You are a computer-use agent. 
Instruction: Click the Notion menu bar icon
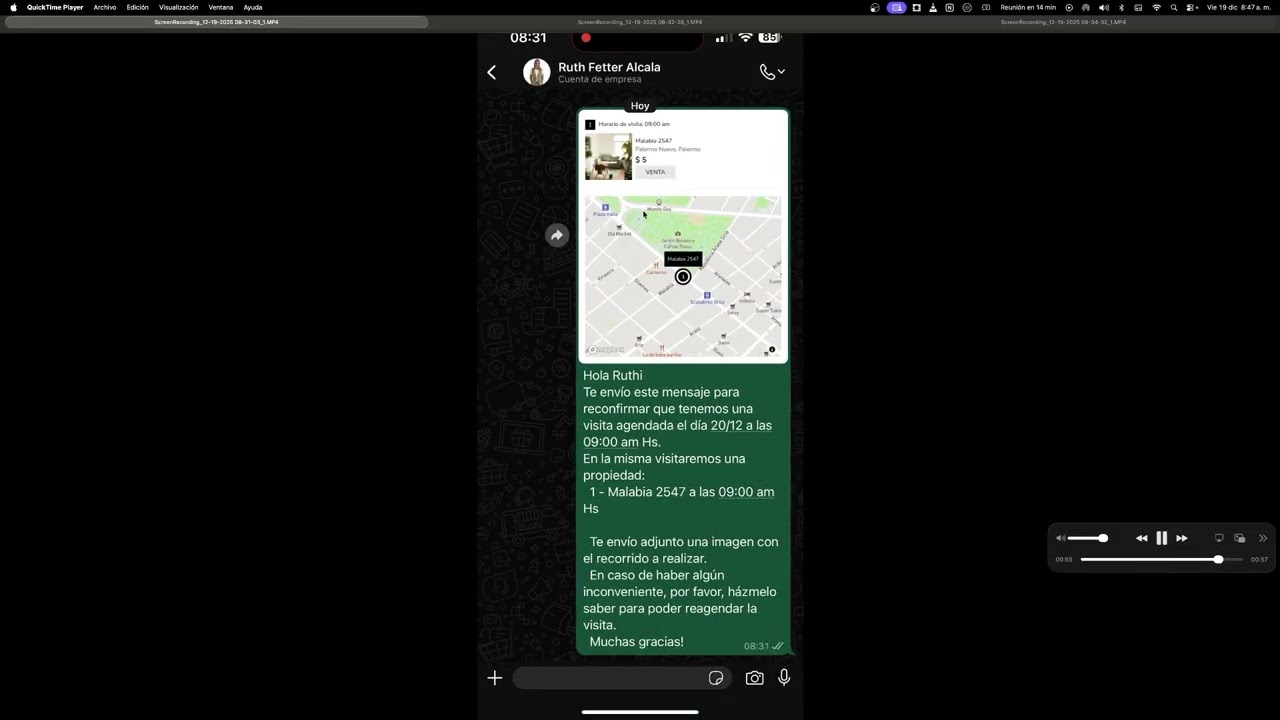pyautogui.click(x=949, y=7)
